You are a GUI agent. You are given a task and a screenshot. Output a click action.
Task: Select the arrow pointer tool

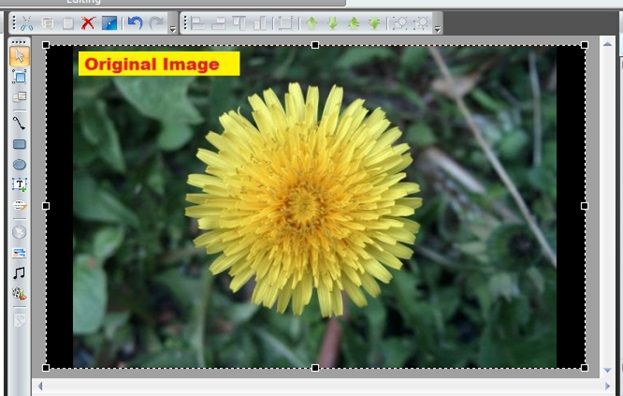[19, 56]
